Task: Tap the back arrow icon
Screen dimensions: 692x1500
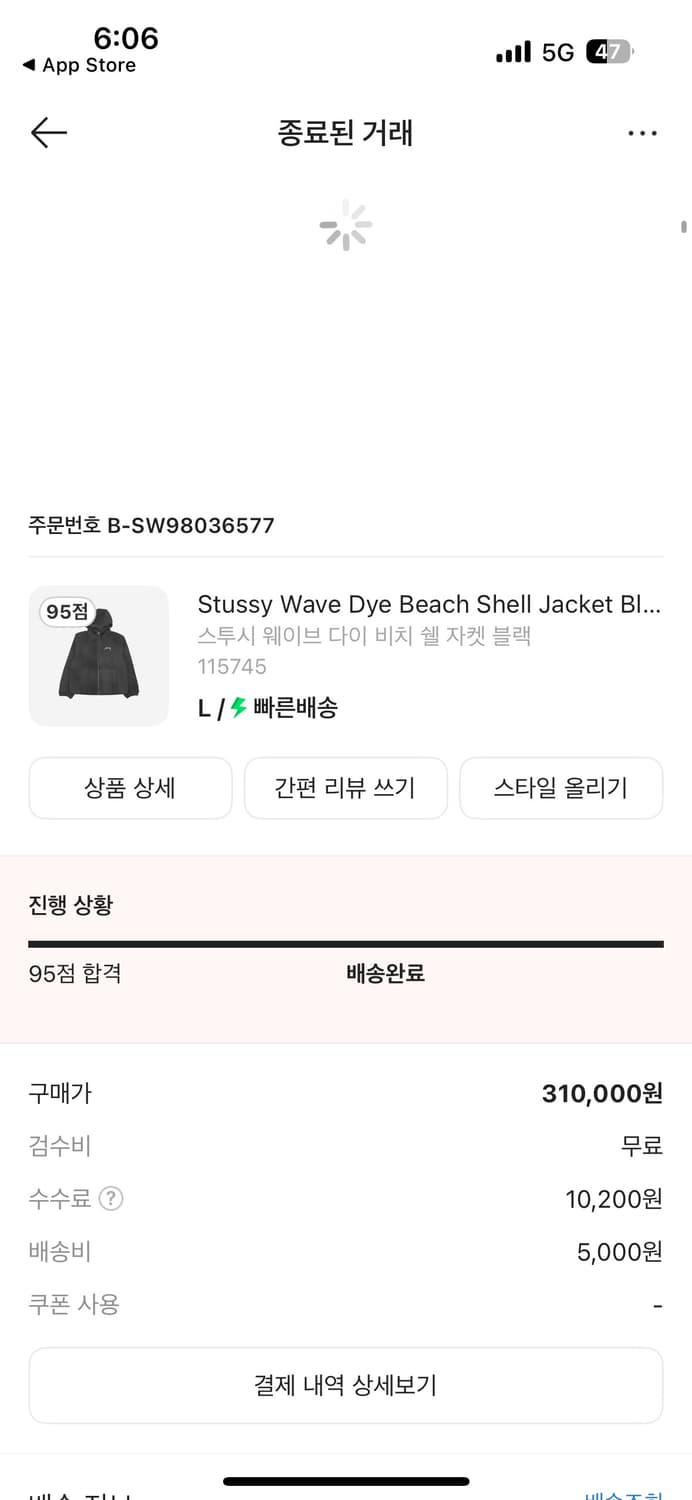Action: [x=48, y=133]
